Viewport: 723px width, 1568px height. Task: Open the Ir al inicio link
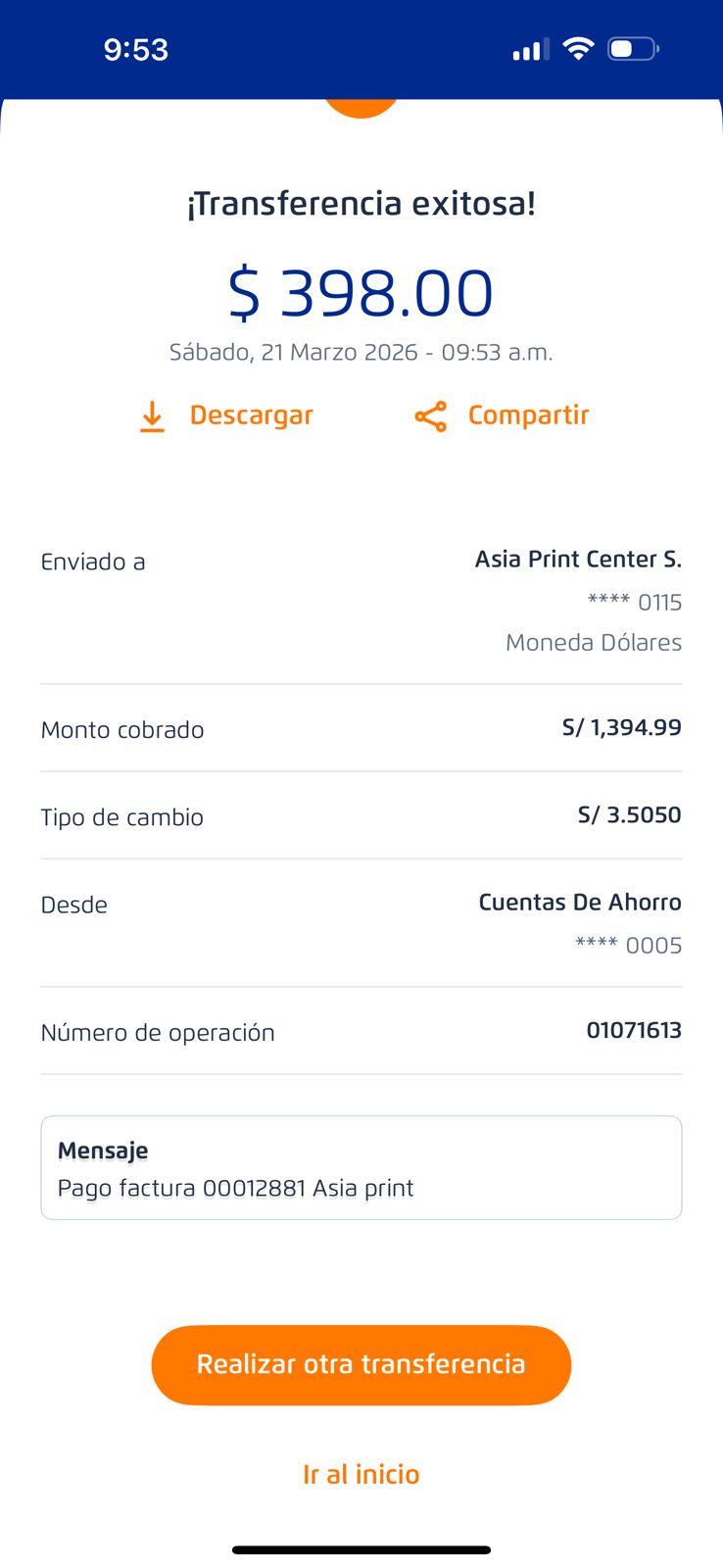click(361, 1474)
